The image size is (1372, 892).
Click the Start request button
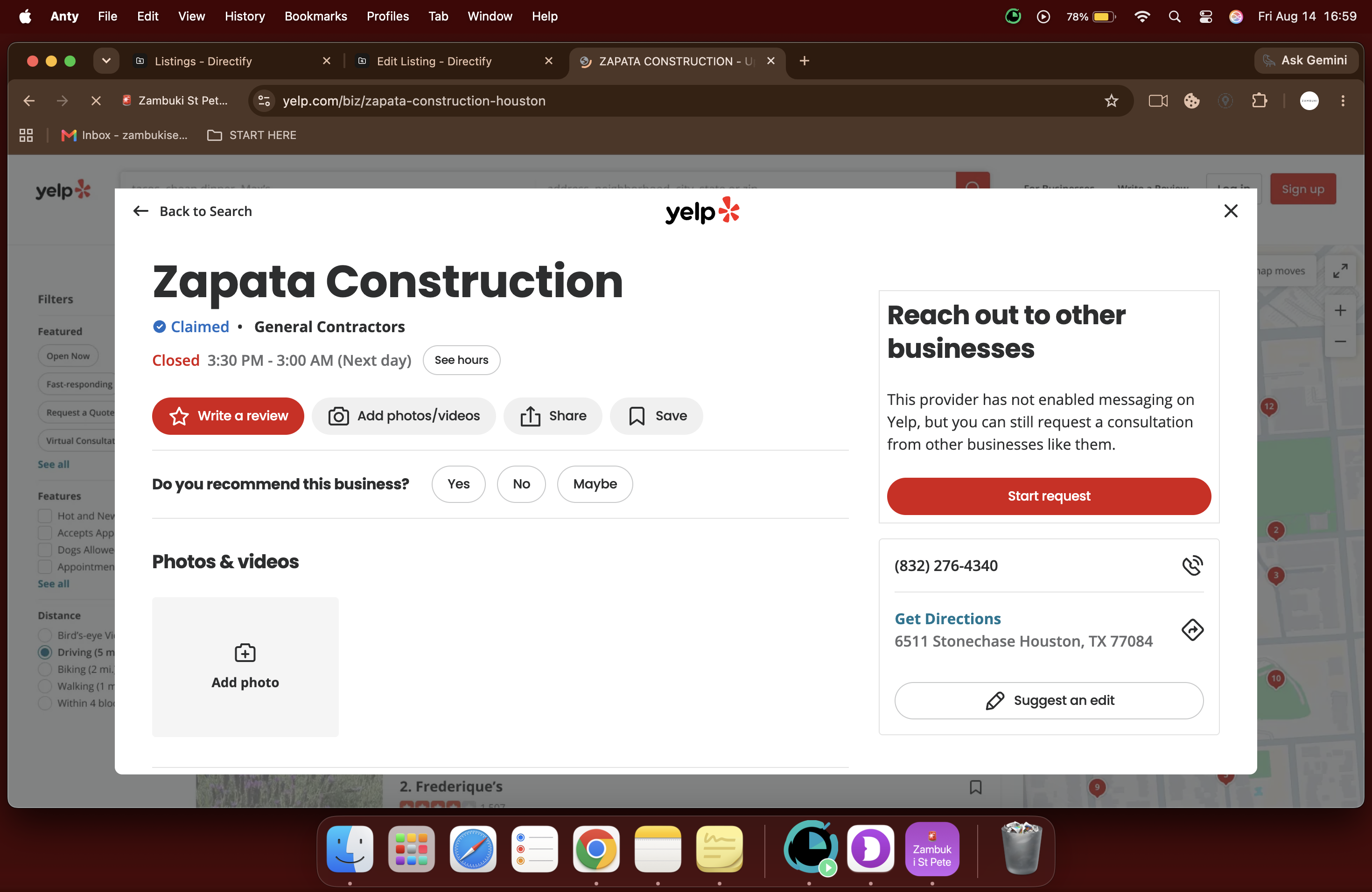point(1049,496)
